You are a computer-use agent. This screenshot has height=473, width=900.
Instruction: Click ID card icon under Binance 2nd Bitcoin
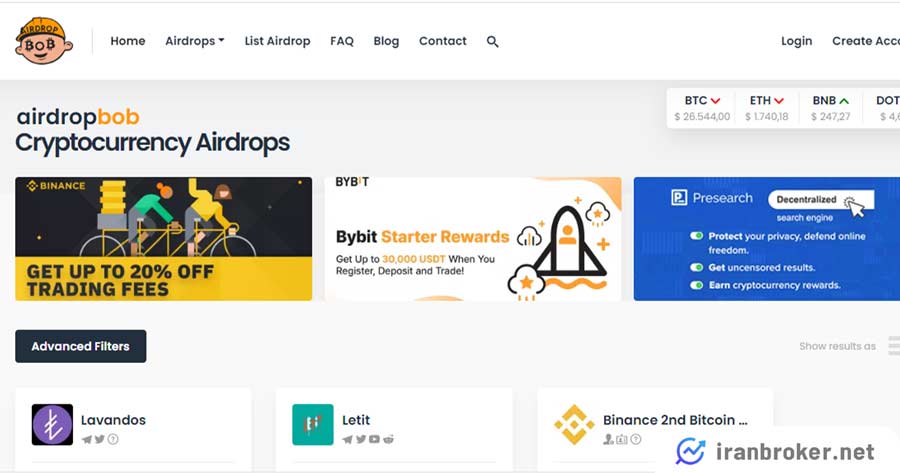click(622, 440)
